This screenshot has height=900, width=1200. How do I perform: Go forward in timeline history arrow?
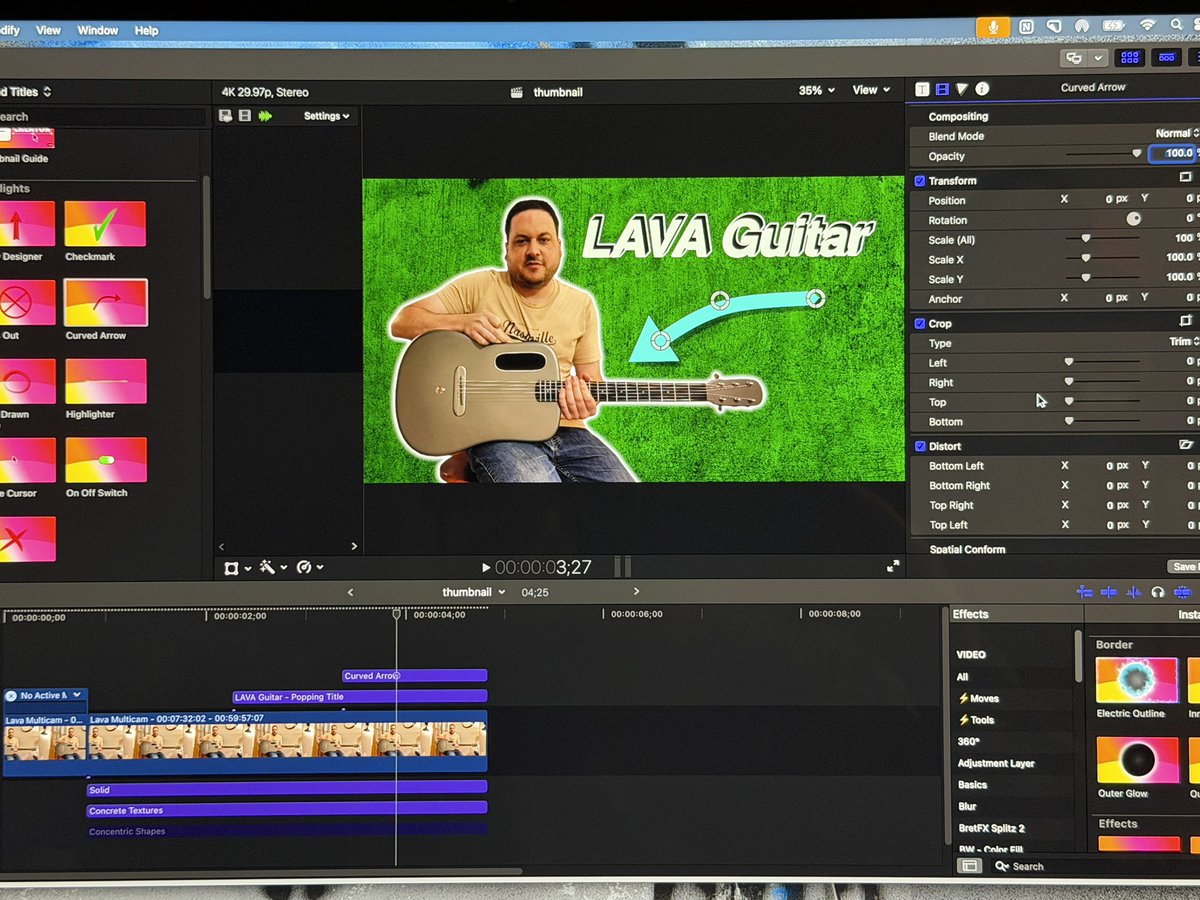coord(636,592)
